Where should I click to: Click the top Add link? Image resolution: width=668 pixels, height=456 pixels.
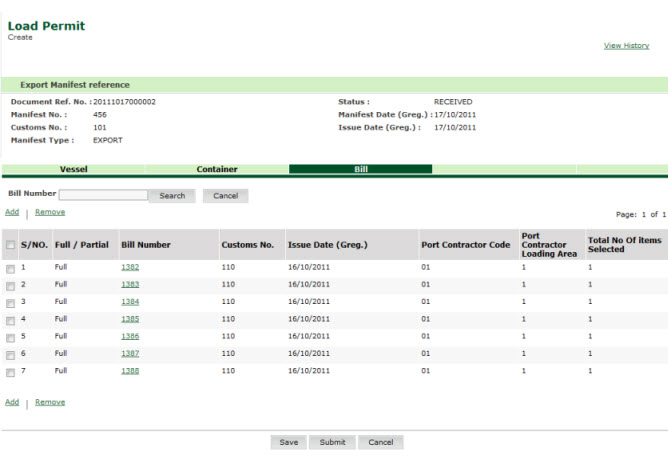(12, 212)
